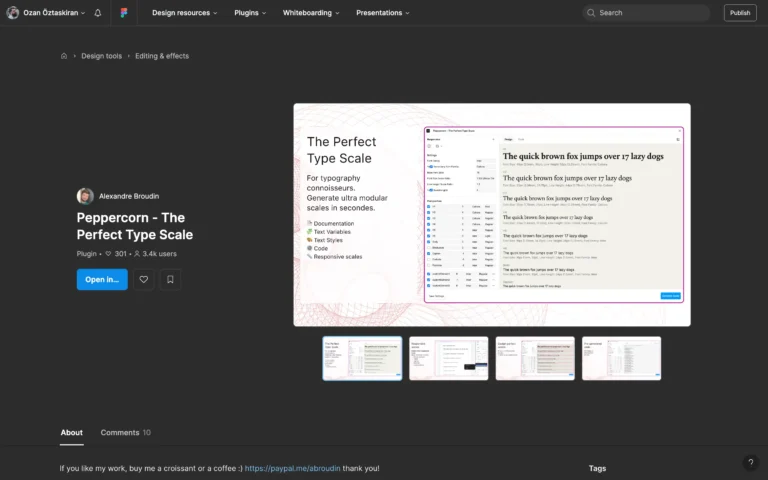The image size is (768, 480).
Task: Open the paypal.me/abroudin link
Action: [292, 468]
